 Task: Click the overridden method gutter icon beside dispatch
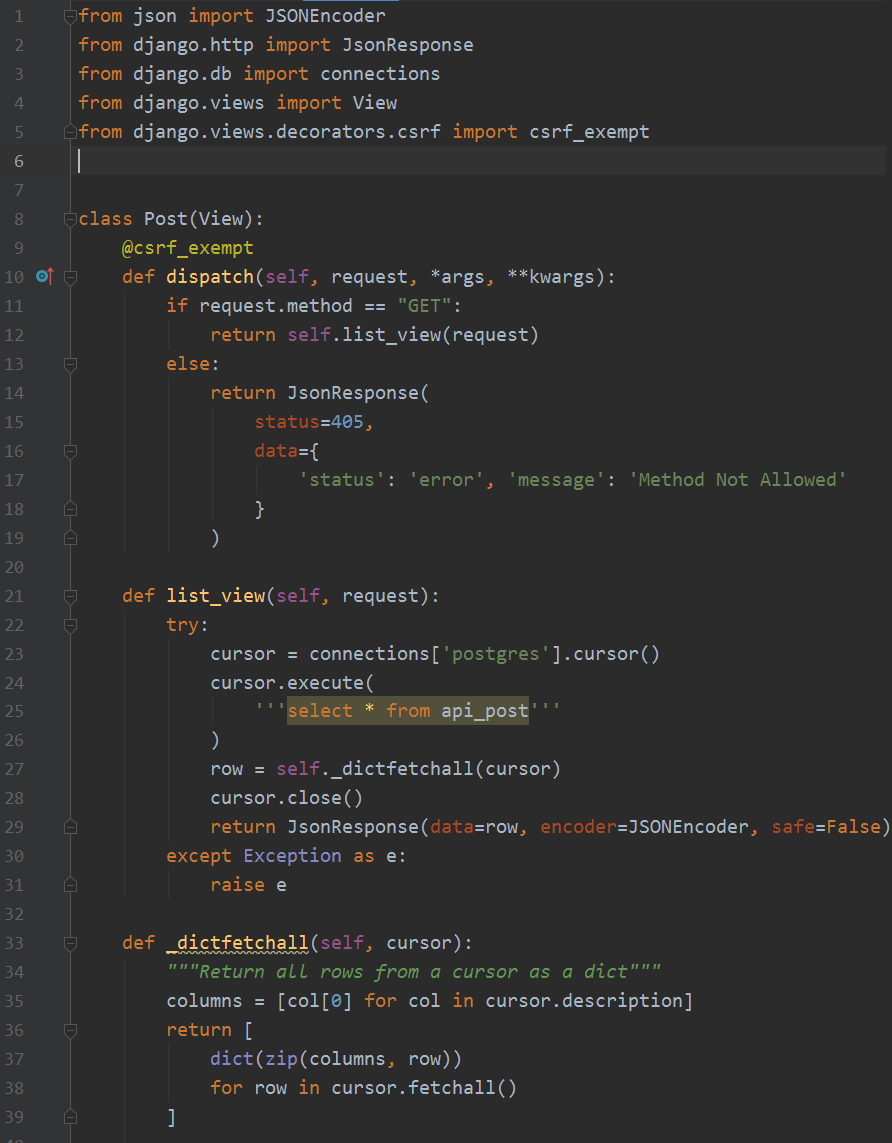click(x=44, y=277)
